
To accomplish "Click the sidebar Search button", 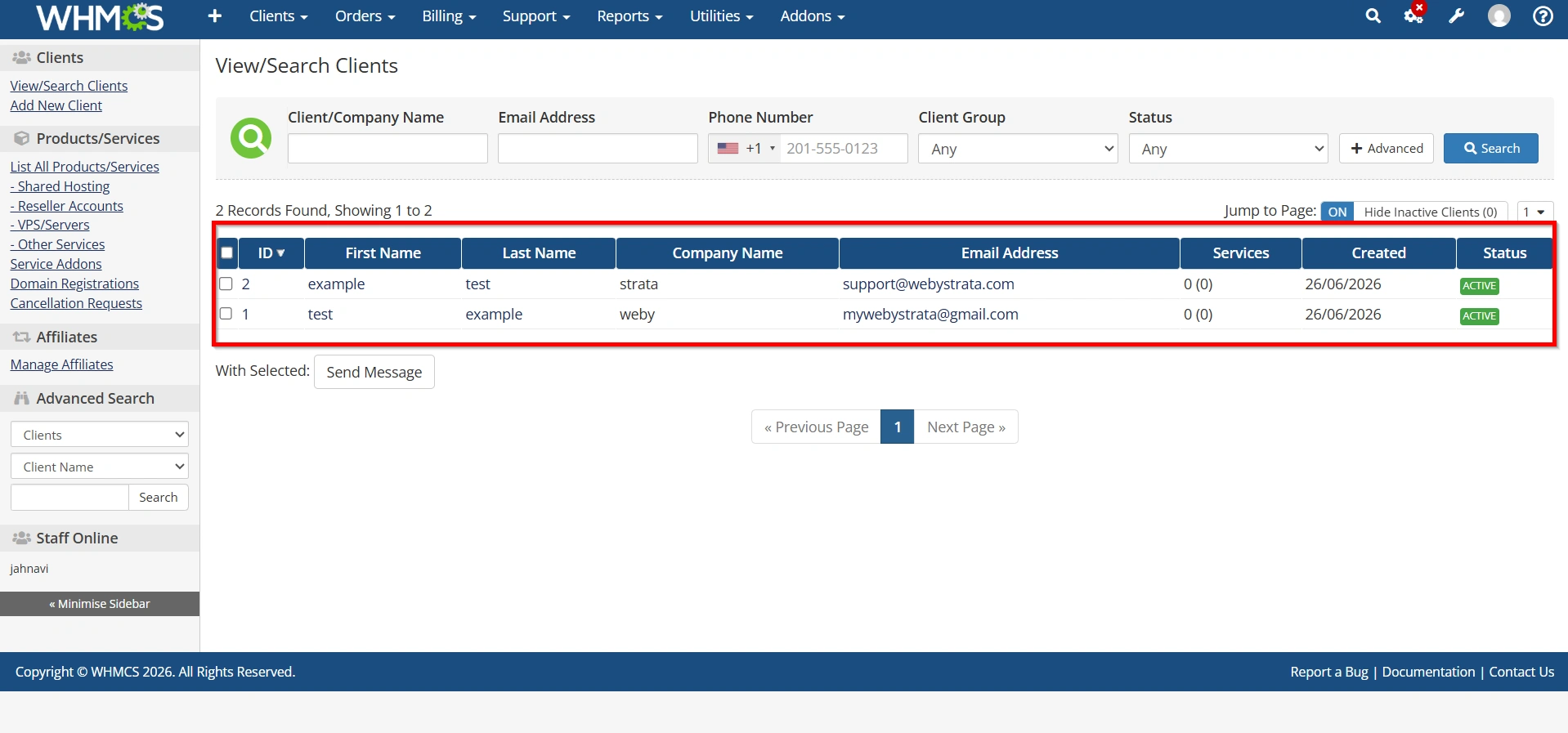I will [159, 498].
